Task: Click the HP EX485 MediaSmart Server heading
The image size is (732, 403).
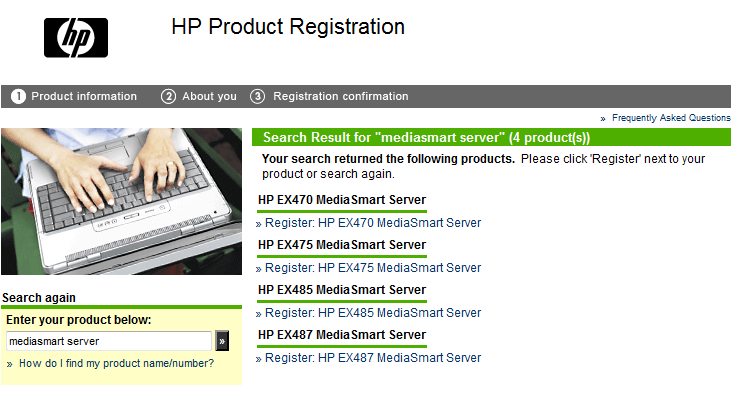Action: pyautogui.click(x=342, y=290)
